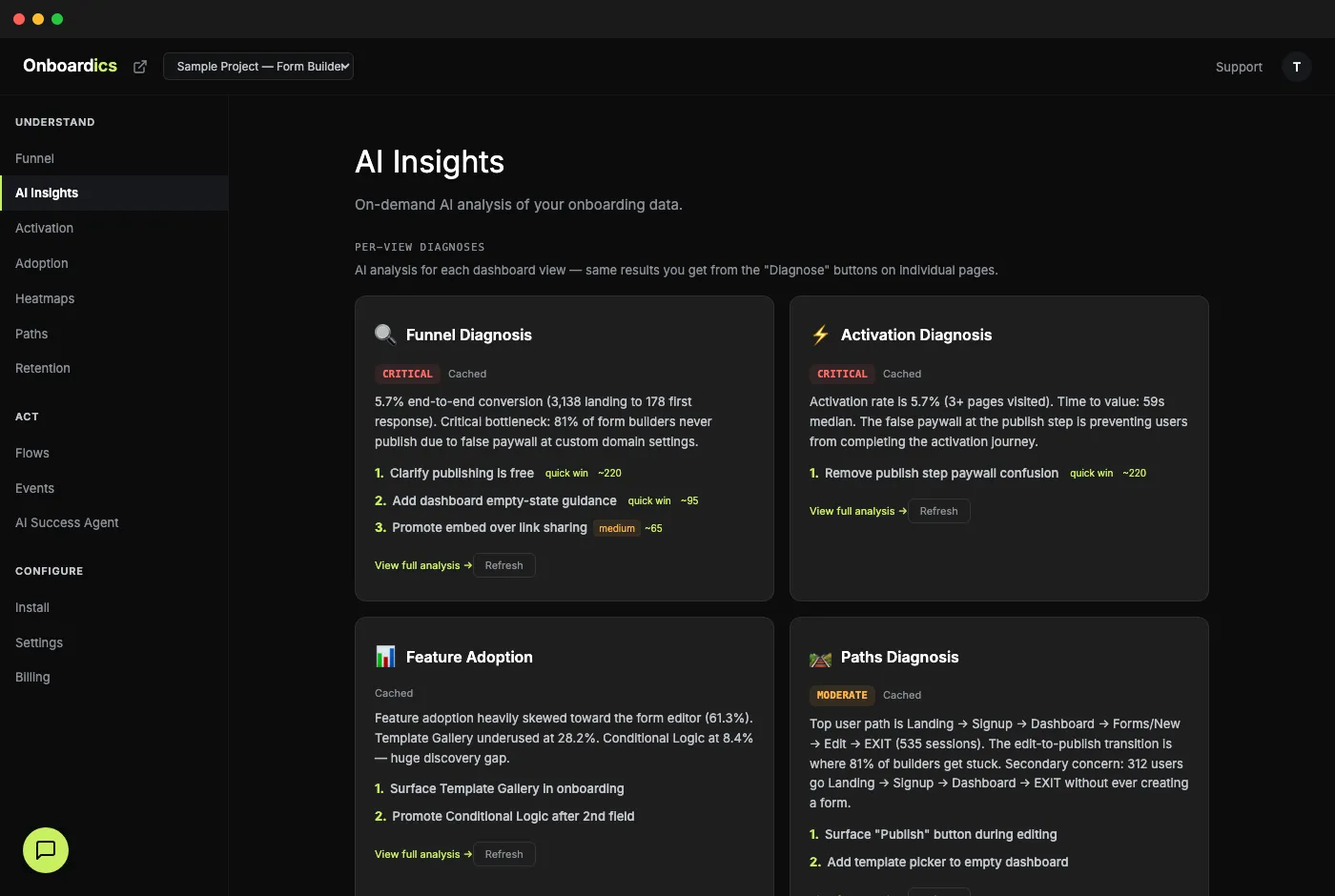This screenshot has width=1335, height=896.
Task: Open the Billing page
Action: 31,677
